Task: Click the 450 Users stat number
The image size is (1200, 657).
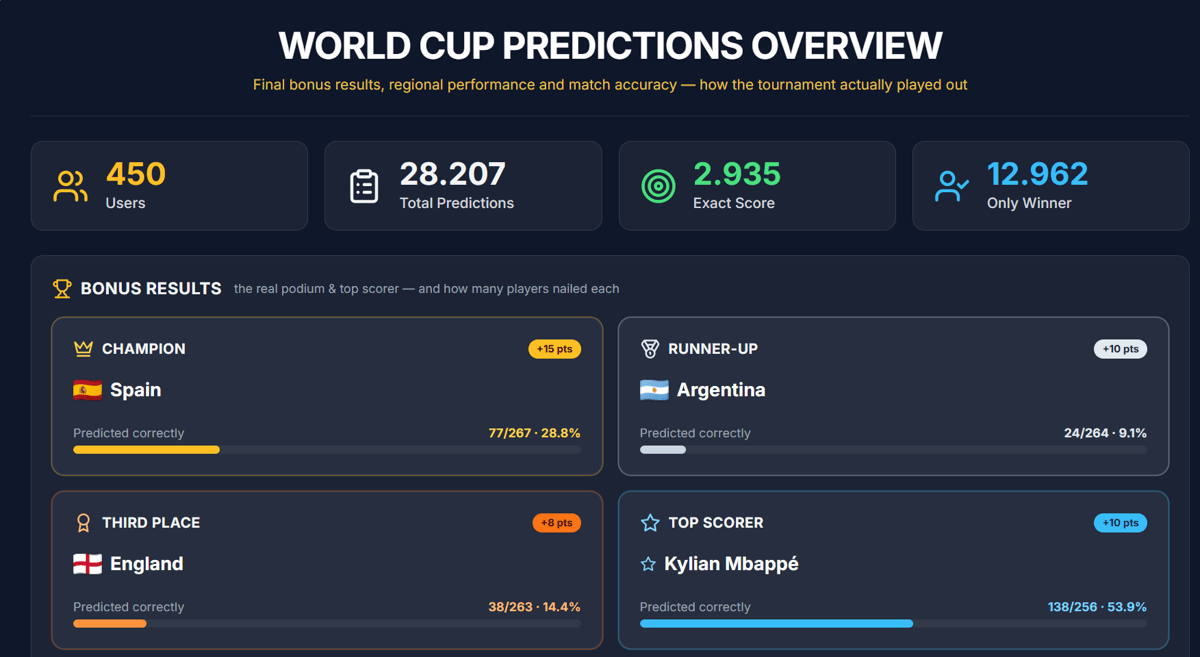Action: tap(136, 174)
